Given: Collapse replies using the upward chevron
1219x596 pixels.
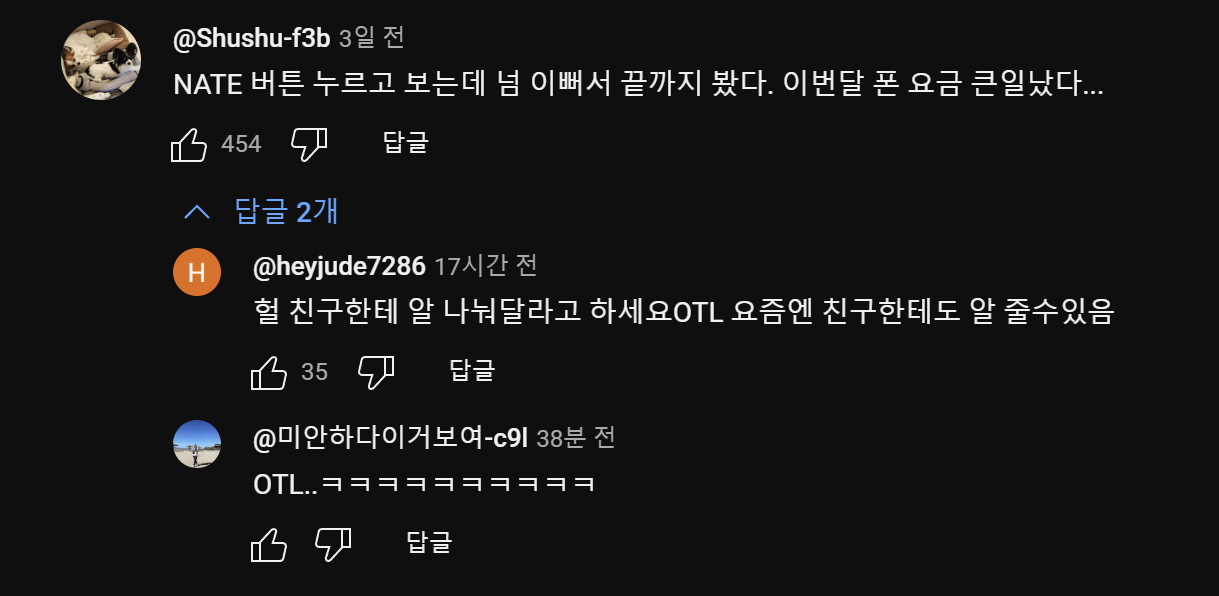Looking at the screenshot, I should coord(197,212).
